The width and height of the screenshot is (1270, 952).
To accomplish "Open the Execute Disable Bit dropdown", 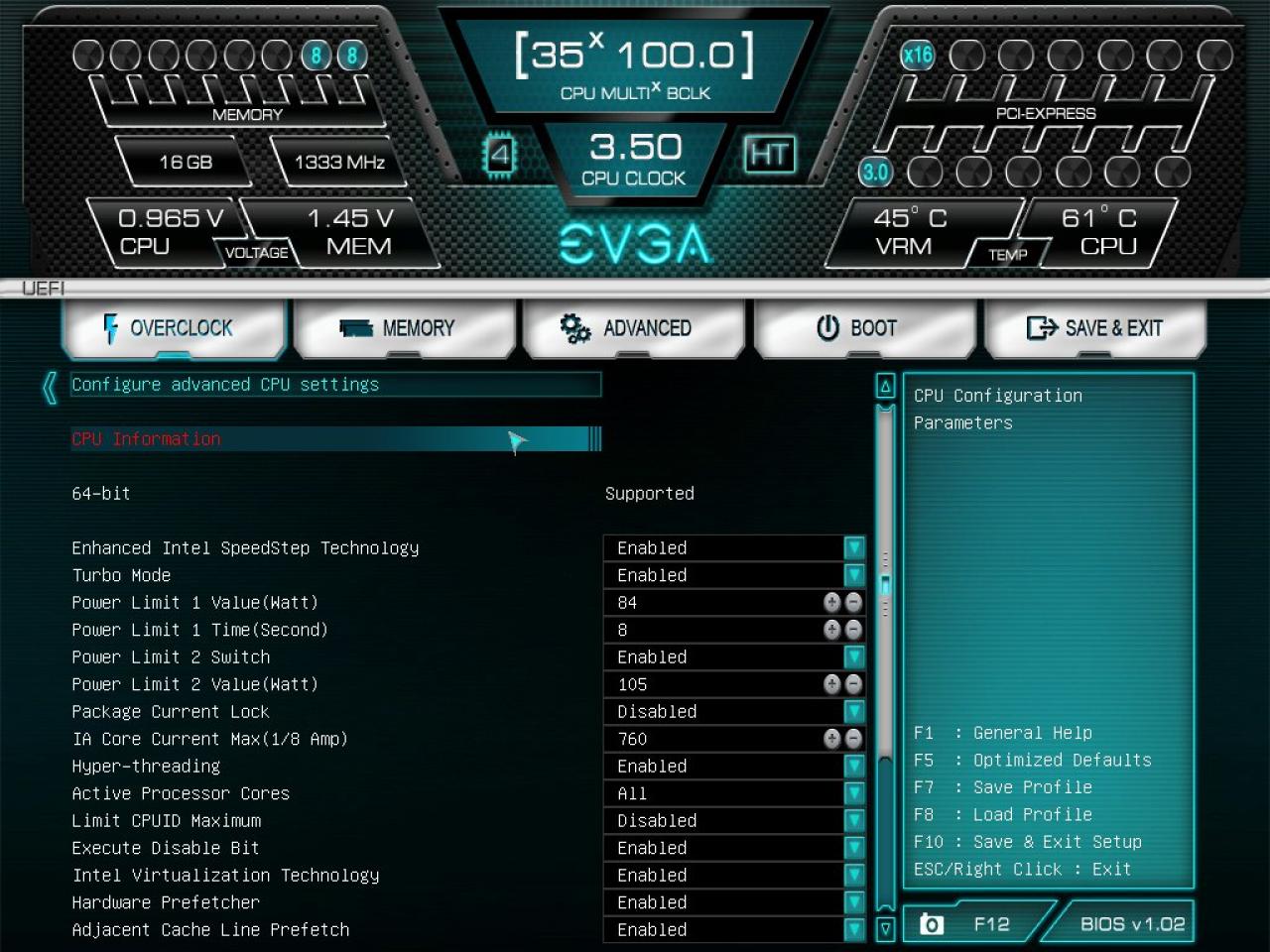I will [854, 848].
